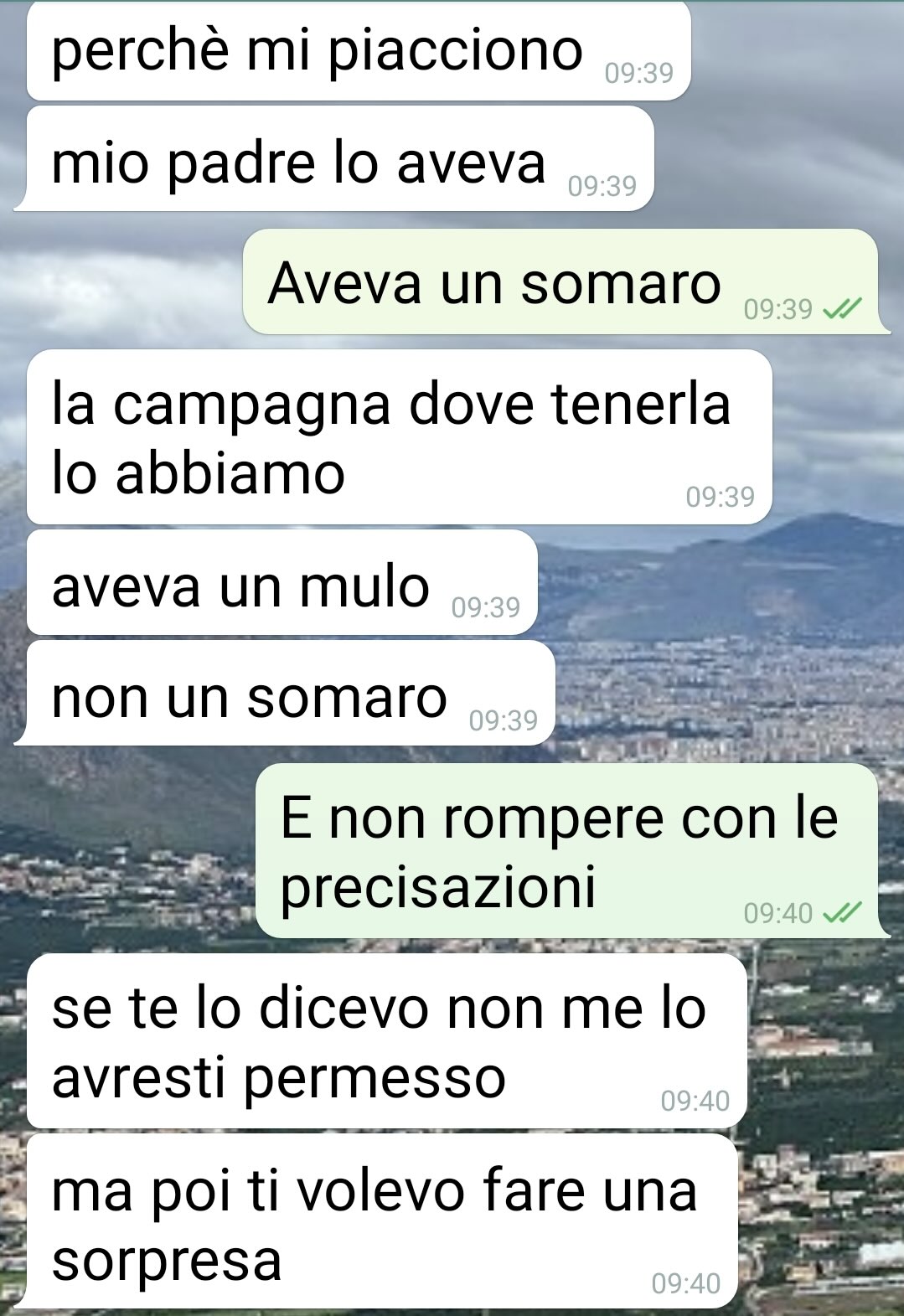Tap the 09:39 timestamp on the 'campagna' message
This screenshot has height=1316, width=904.
click(721, 497)
